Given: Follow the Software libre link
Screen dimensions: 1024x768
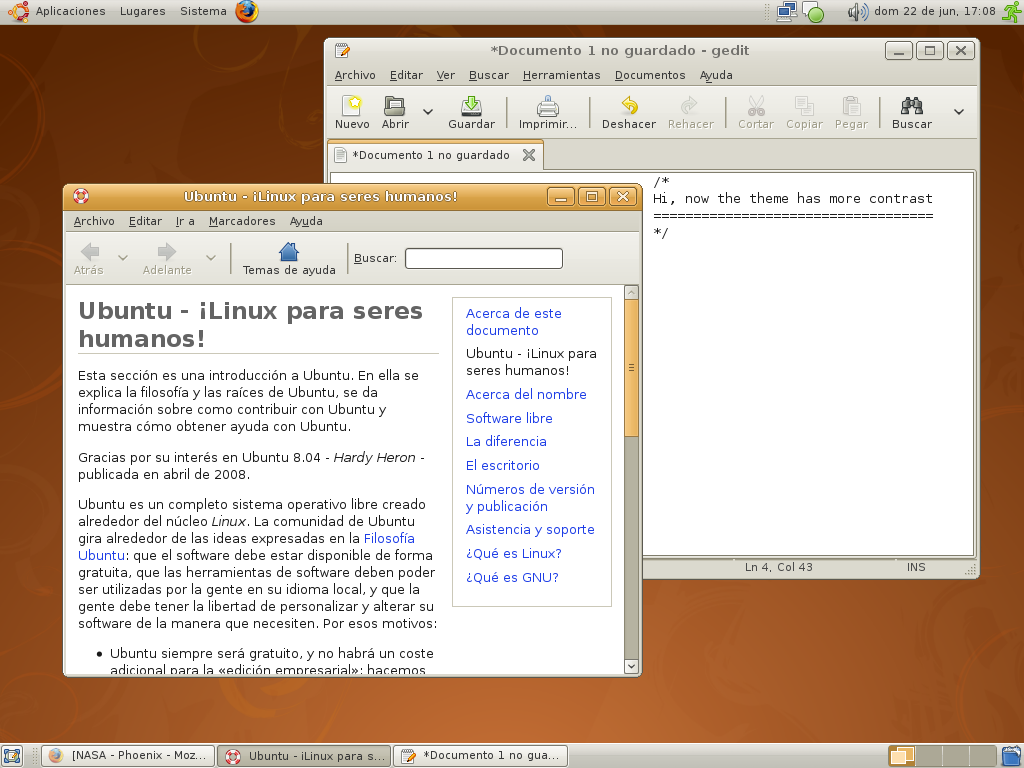Looking at the screenshot, I should click(509, 418).
